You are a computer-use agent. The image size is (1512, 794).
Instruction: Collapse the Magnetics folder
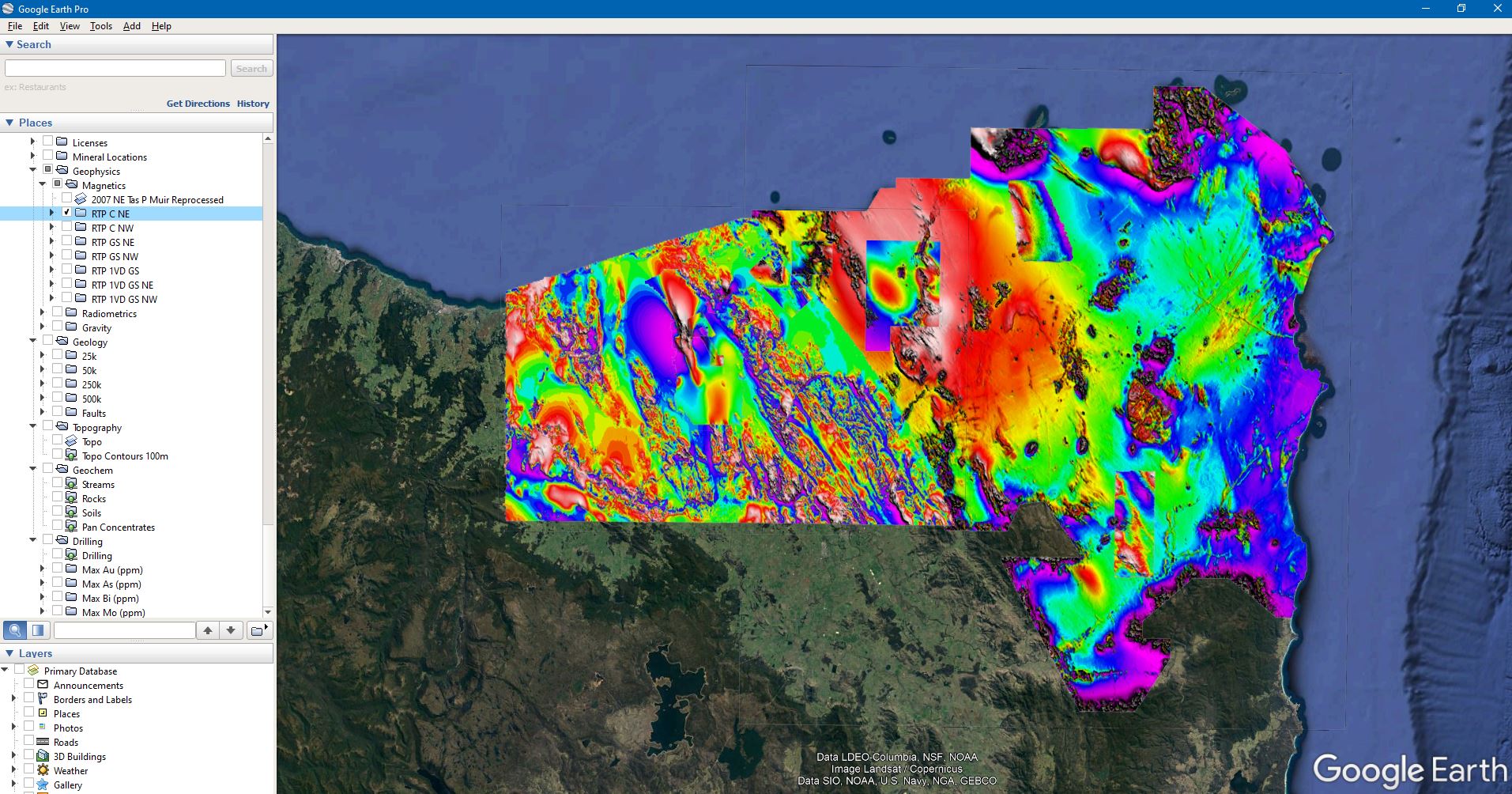click(43, 185)
